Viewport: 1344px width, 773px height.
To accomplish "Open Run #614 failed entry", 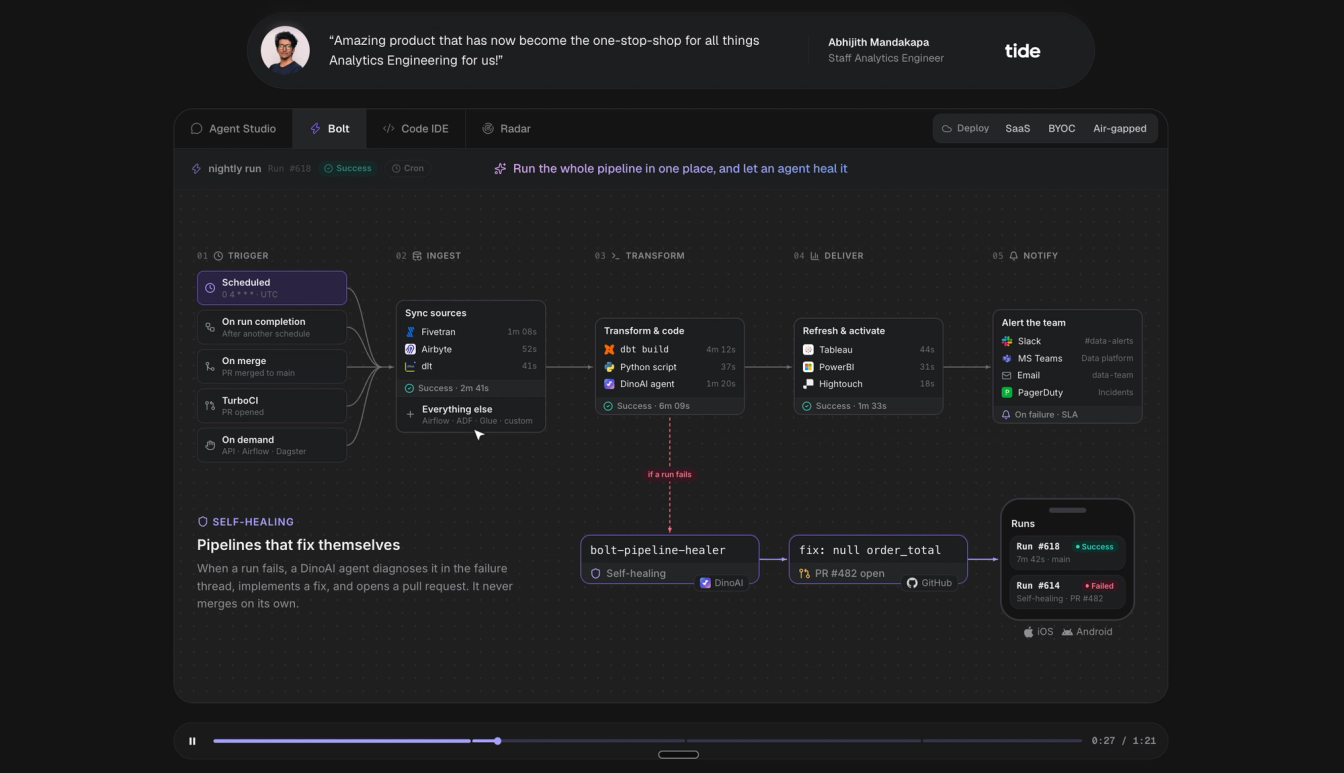I will click(x=1067, y=591).
